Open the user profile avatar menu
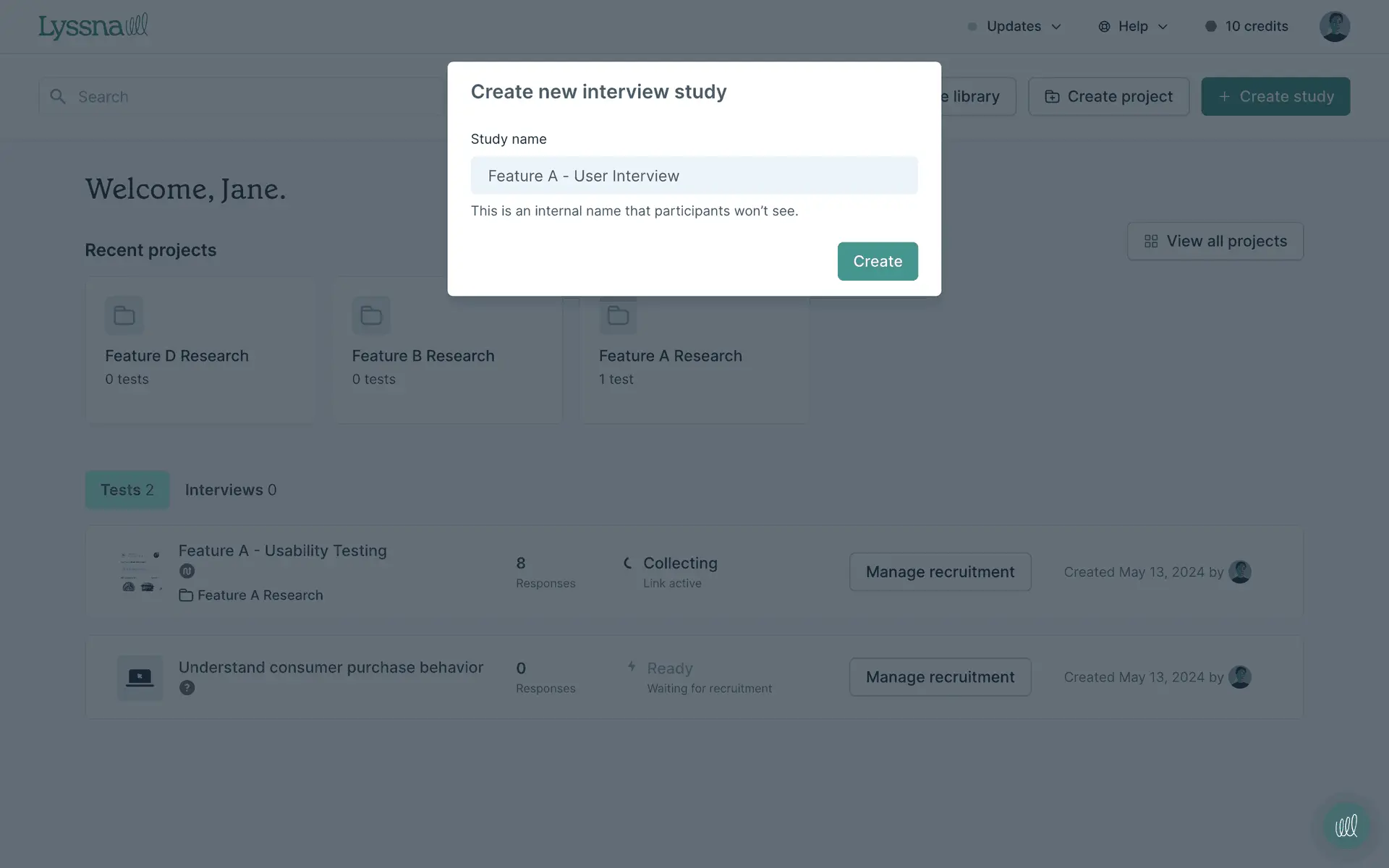Image resolution: width=1389 pixels, height=868 pixels. [1334, 27]
